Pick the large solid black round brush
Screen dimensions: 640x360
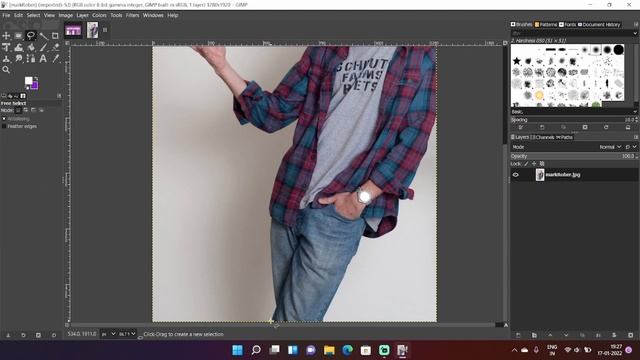619,50
